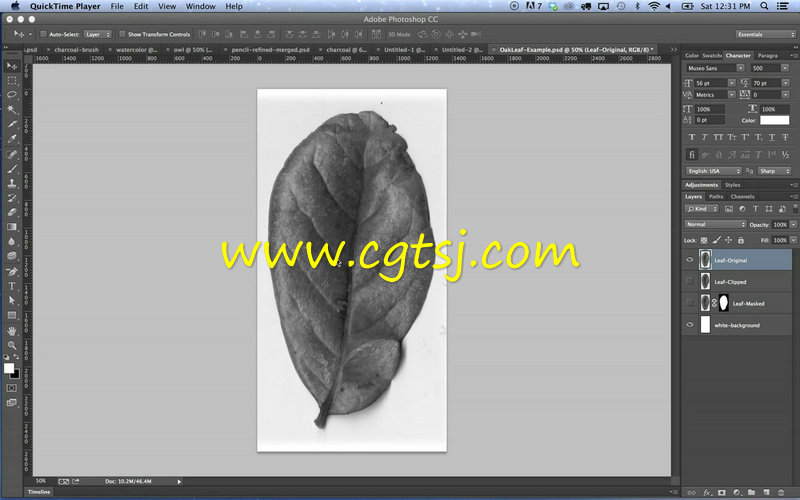Screen dimensions: 800x500
Task: Switch to charcoal-brush document tab
Action: pyautogui.click(x=77, y=49)
